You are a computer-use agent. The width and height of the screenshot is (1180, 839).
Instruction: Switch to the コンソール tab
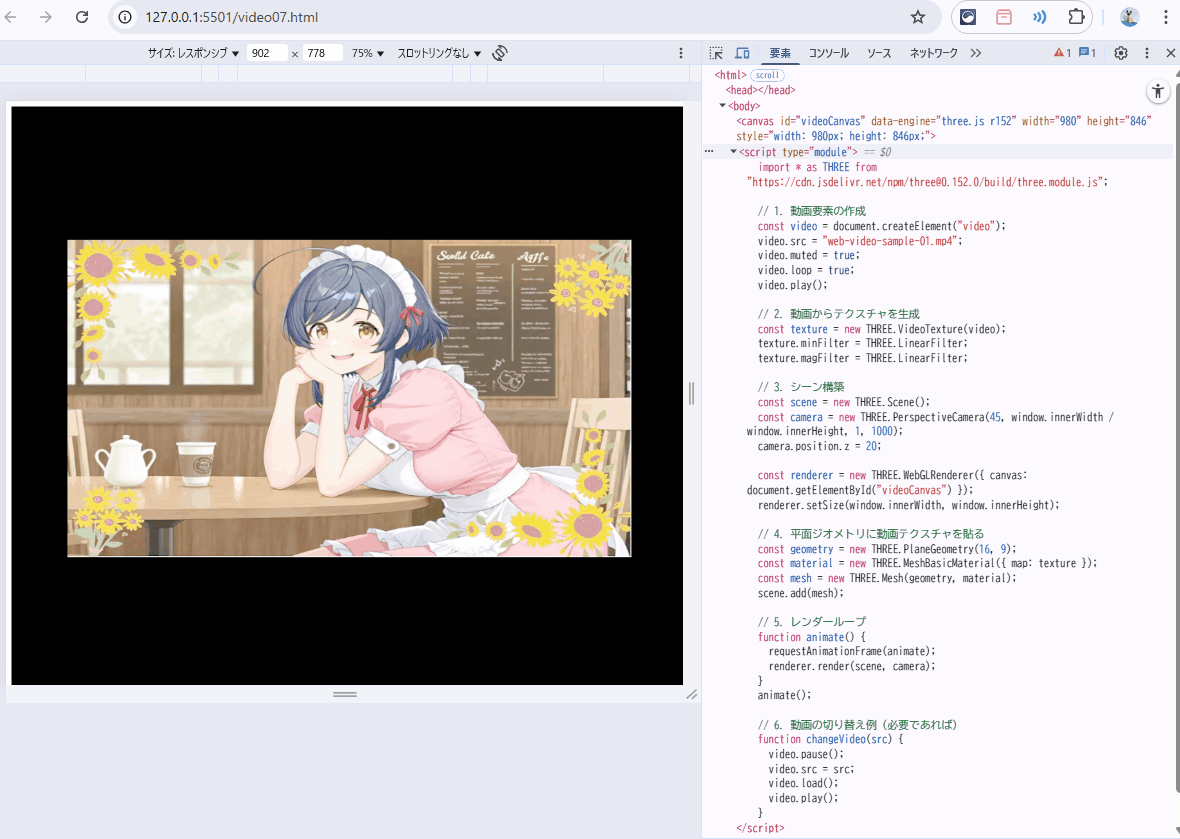click(828, 53)
